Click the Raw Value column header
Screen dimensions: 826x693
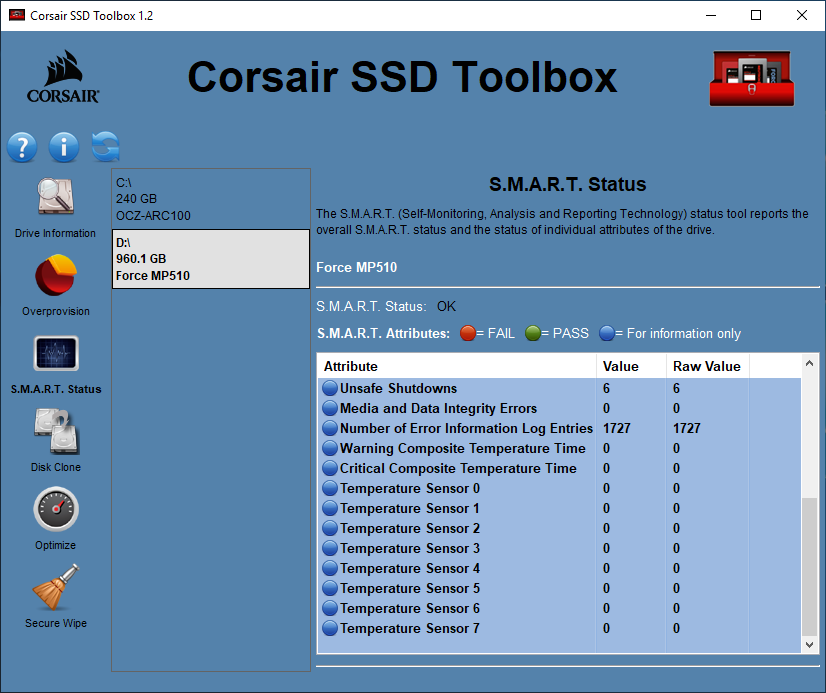[706, 366]
